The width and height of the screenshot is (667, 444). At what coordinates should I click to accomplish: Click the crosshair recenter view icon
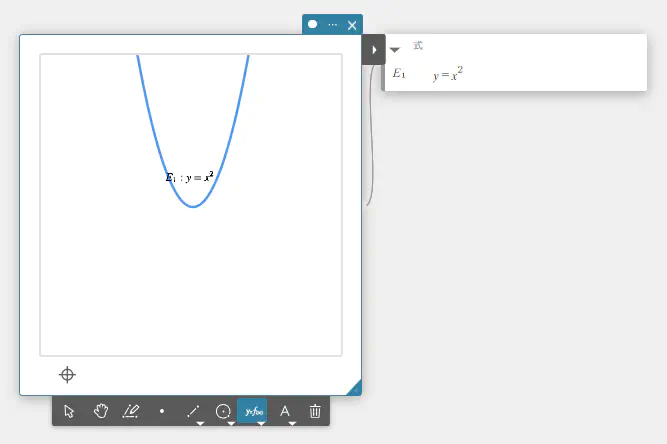(67, 374)
